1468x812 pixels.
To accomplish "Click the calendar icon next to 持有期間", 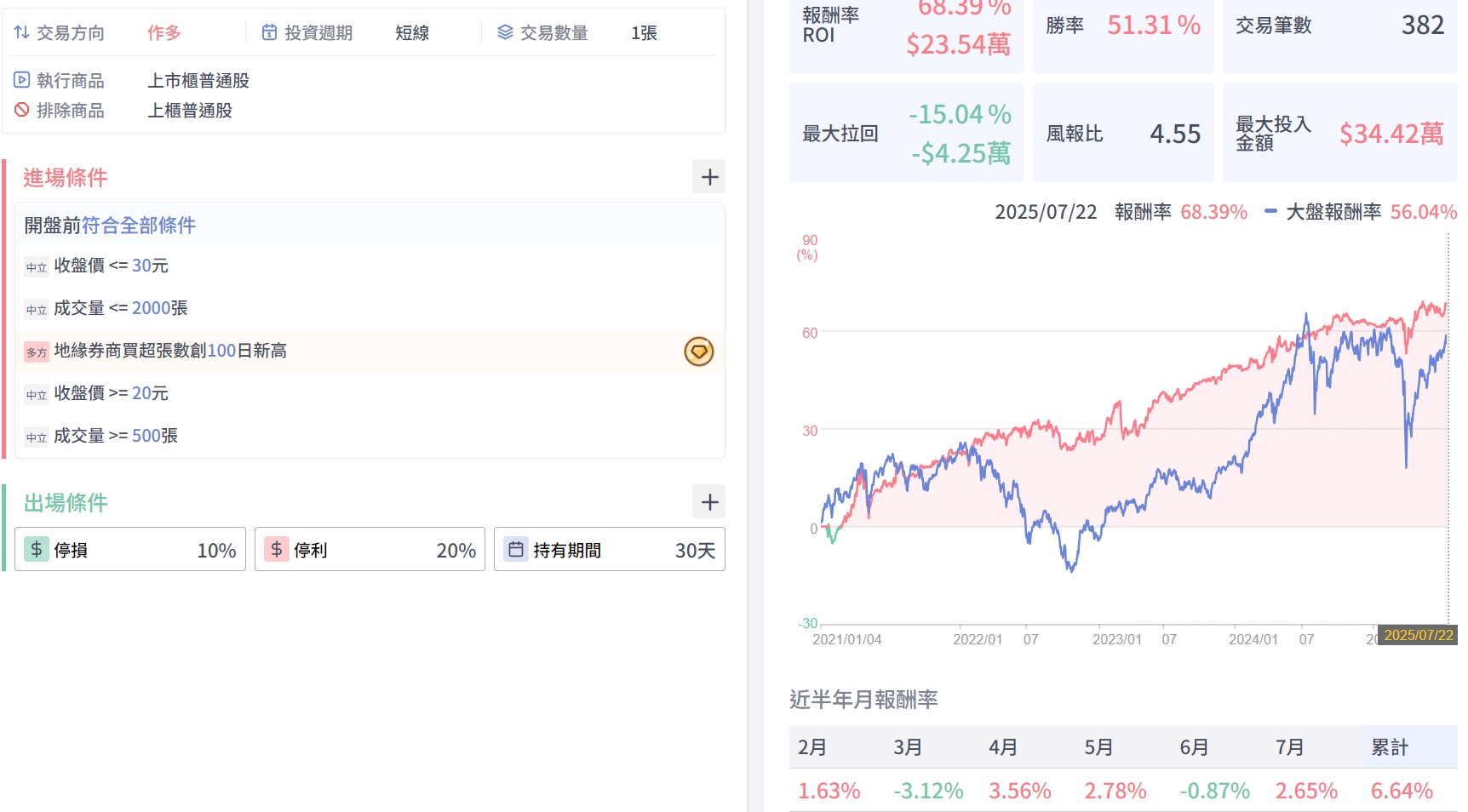I will [516, 550].
